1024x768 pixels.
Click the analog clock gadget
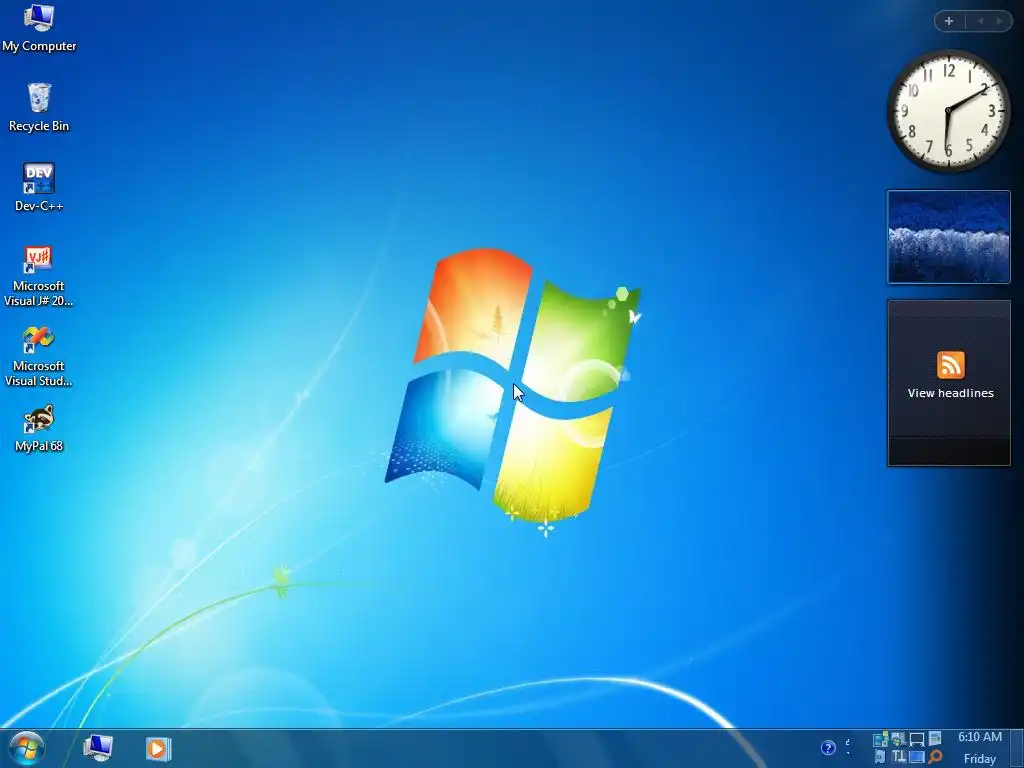pyautogui.click(x=948, y=111)
